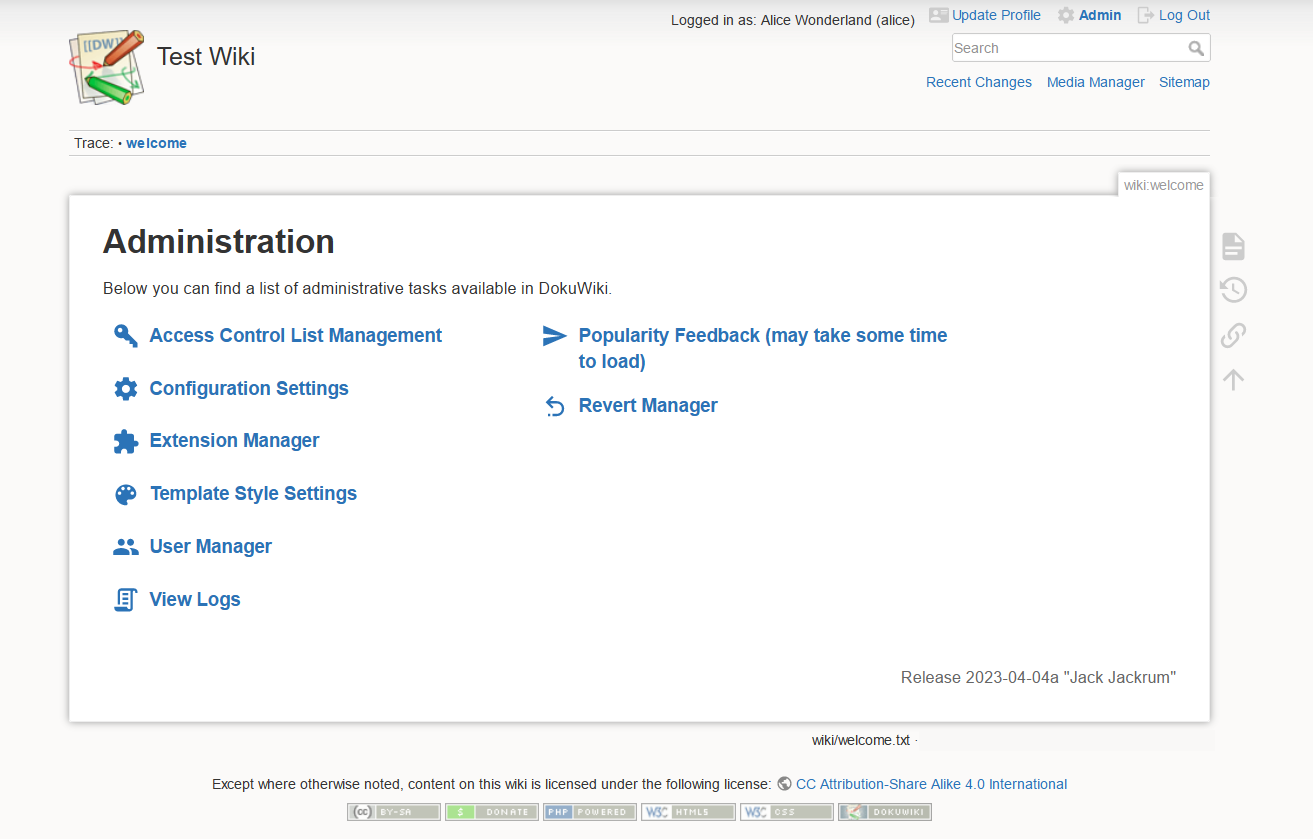Image resolution: width=1313 pixels, height=839 pixels.
Task: Click the Log Out link
Action: click(1184, 15)
